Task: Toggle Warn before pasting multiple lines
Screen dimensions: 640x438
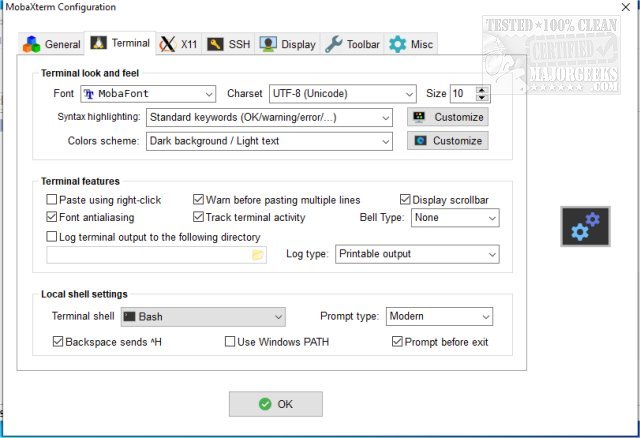Action: pyautogui.click(x=198, y=200)
